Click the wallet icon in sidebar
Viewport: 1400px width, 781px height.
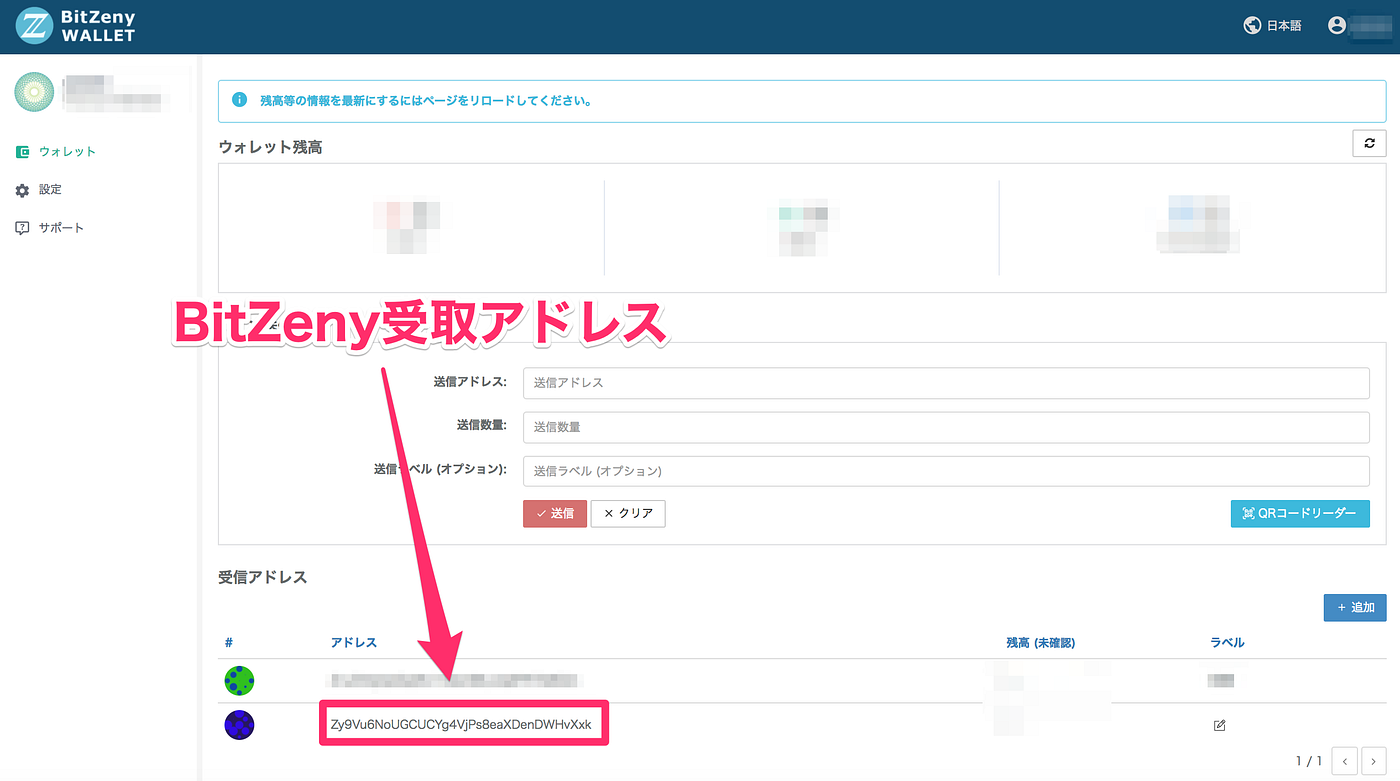click(x=22, y=152)
